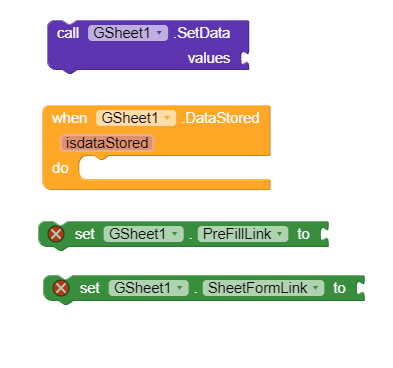Click the 'call' keyword on purple block
The image size is (393, 368).
pyautogui.click(x=68, y=33)
